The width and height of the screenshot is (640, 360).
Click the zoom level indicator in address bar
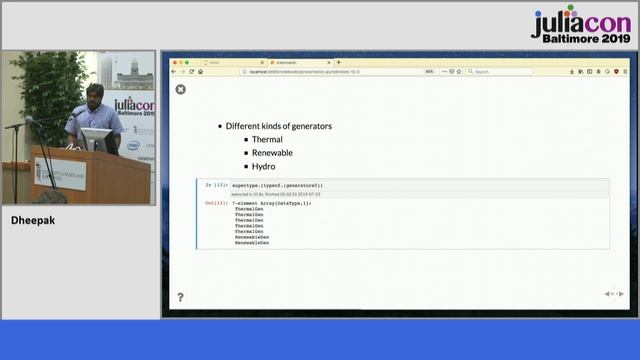429,71
